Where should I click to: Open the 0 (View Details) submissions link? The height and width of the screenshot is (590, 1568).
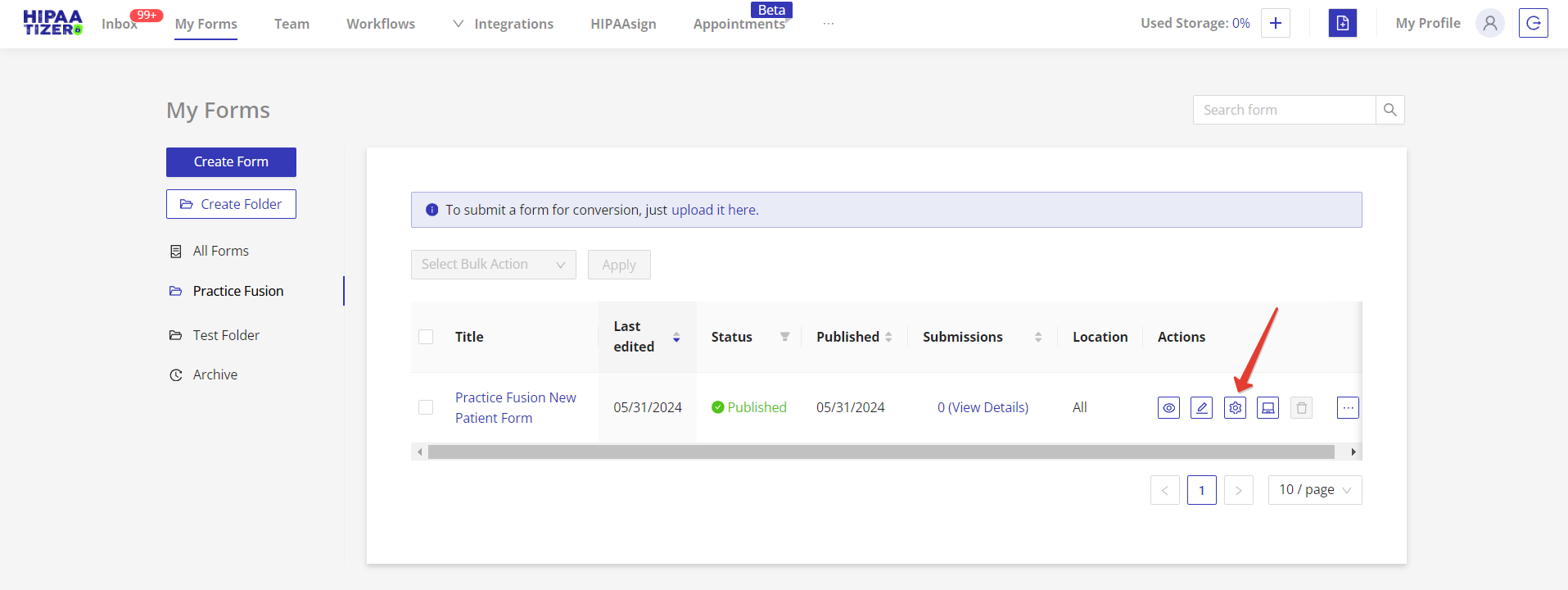click(983, 407)
